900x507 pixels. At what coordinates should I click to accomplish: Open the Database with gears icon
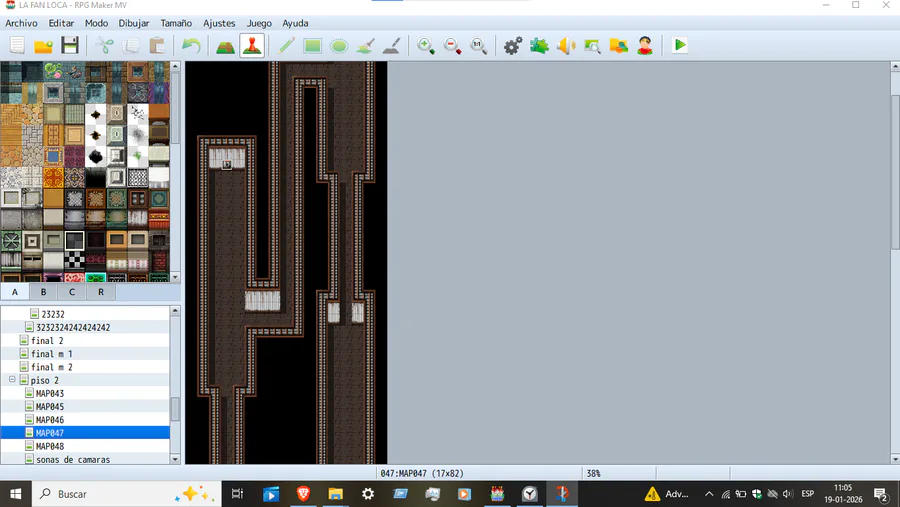513,45
